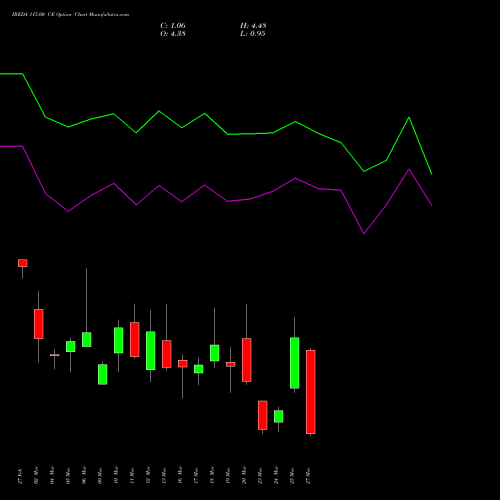Click the close value C: 1.06
Image resolution: width=500 pixels, height=500 pixels.
click(x=173, y=26)
